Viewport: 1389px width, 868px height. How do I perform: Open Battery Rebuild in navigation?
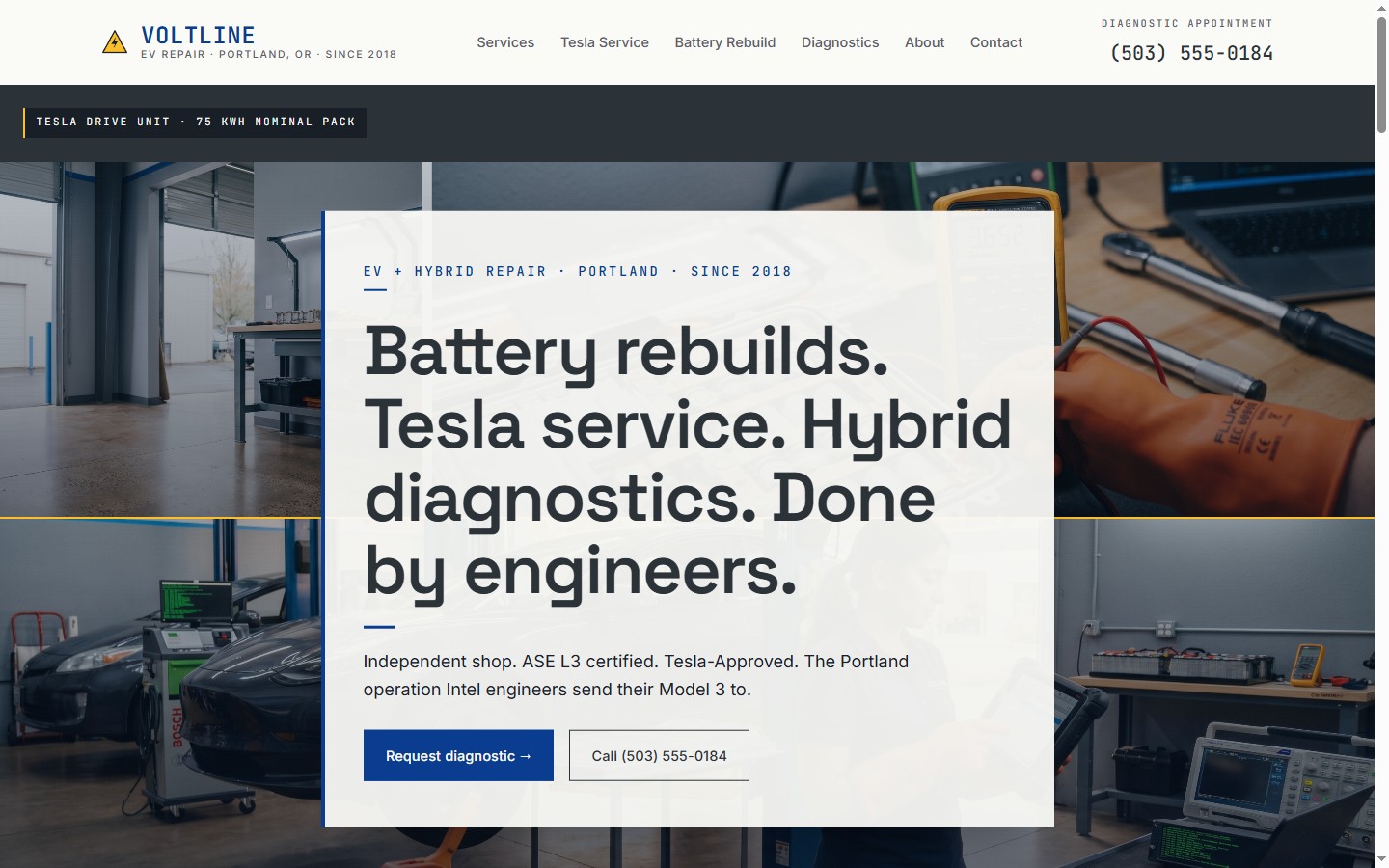(x=725, y=42)
